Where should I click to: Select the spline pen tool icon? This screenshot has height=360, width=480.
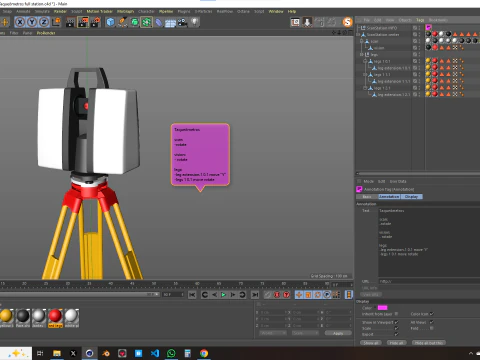[122, 22]
